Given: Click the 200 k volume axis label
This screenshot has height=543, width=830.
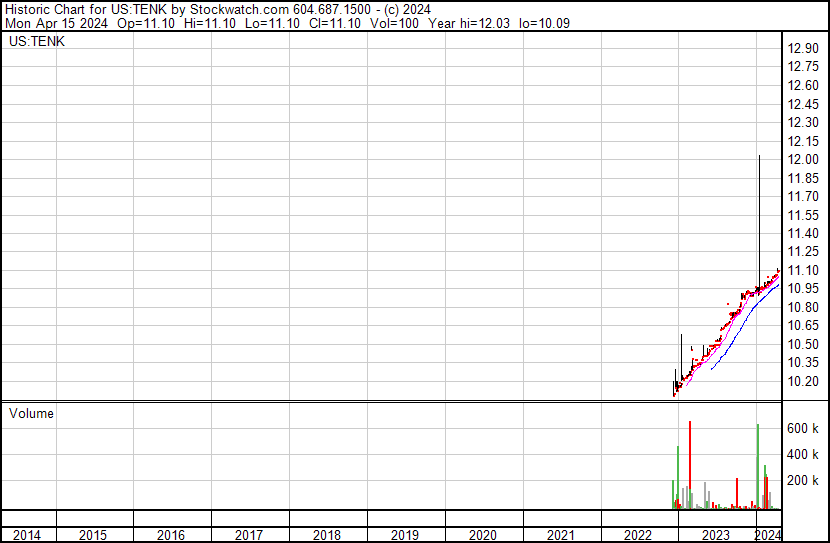Looking at the screenshot, I should 803,480.
